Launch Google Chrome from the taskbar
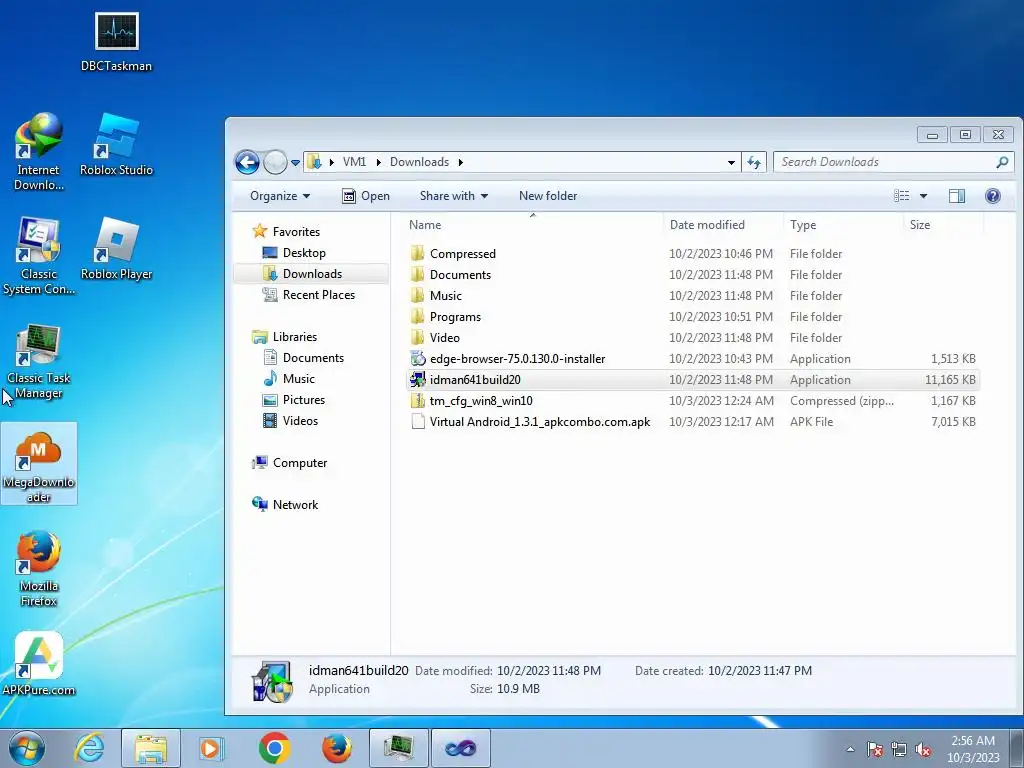 [x=274, y=748]
